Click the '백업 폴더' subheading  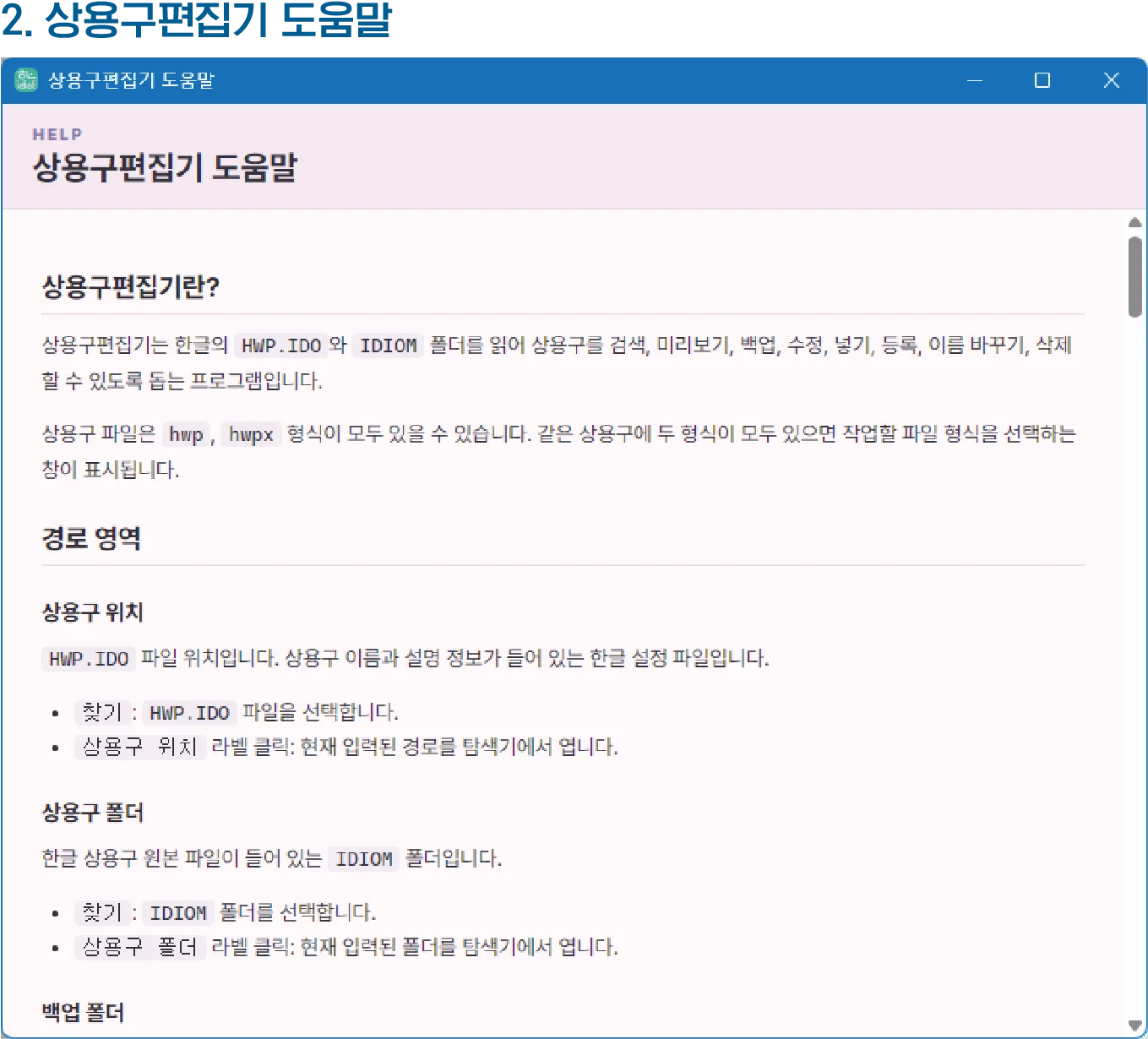coord(83,1012)
